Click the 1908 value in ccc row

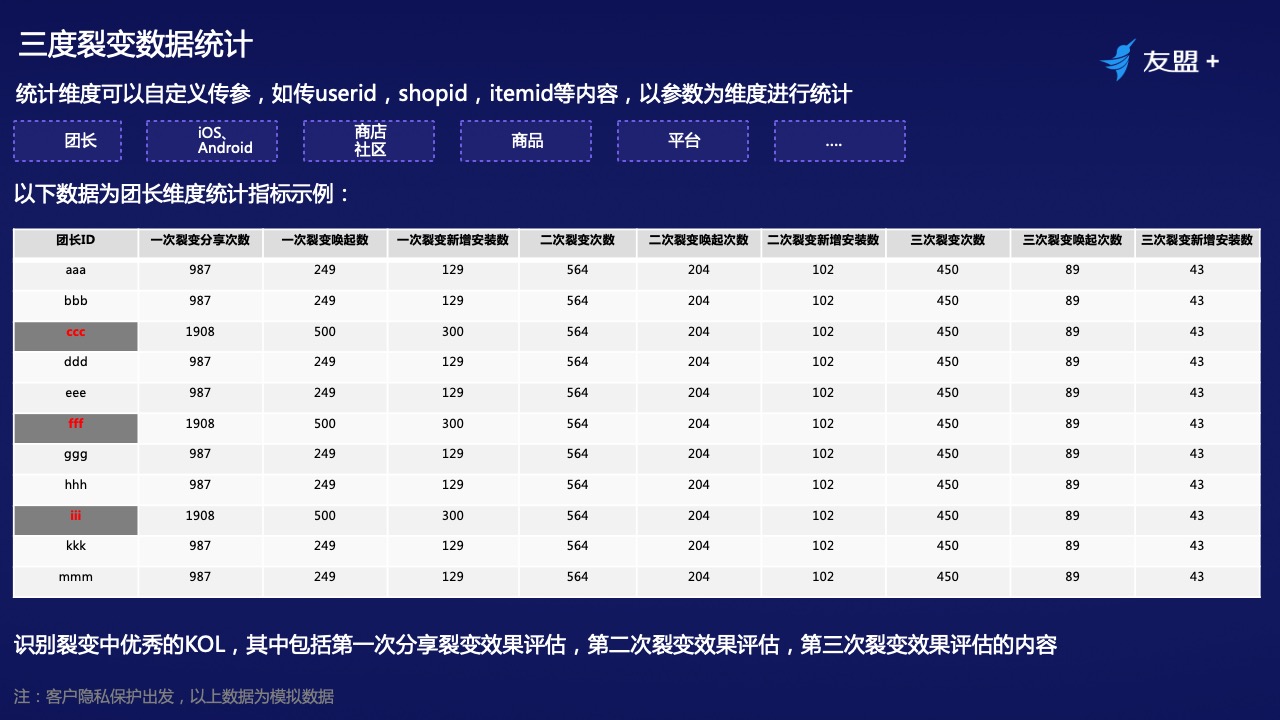tap(199, 331)
